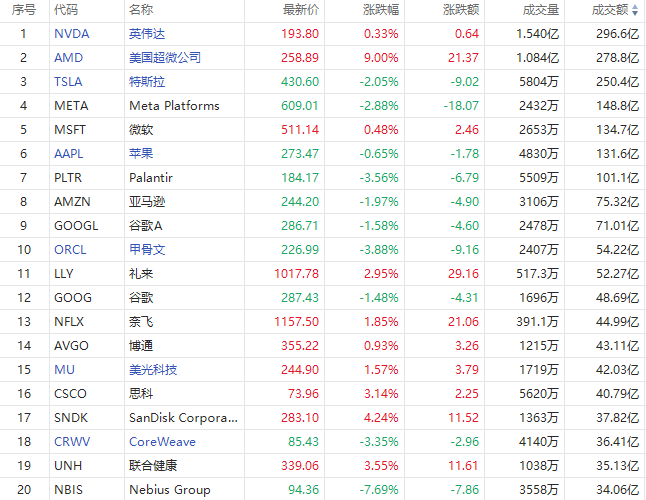Select META latest price 609.01
Viewport: 646px width, 500px height.
[x=300, y=106]
